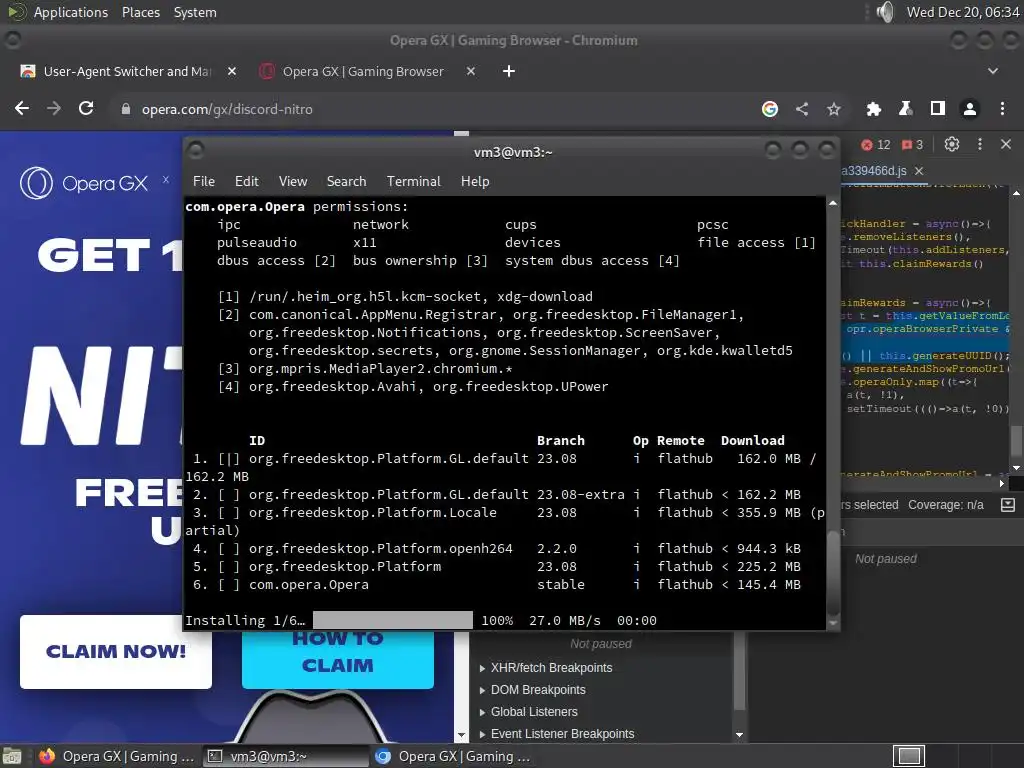
Task: Open the tab search chevron
Action: pyautogui.click(x=993, y=71)
